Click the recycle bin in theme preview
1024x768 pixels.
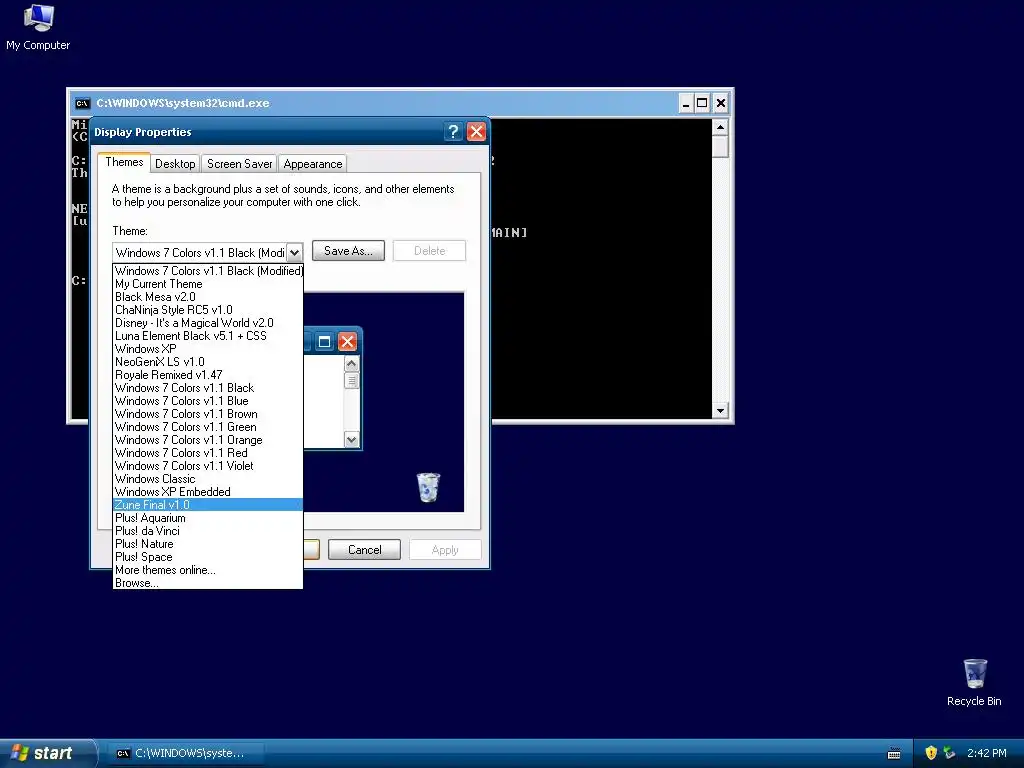(428, 487)
